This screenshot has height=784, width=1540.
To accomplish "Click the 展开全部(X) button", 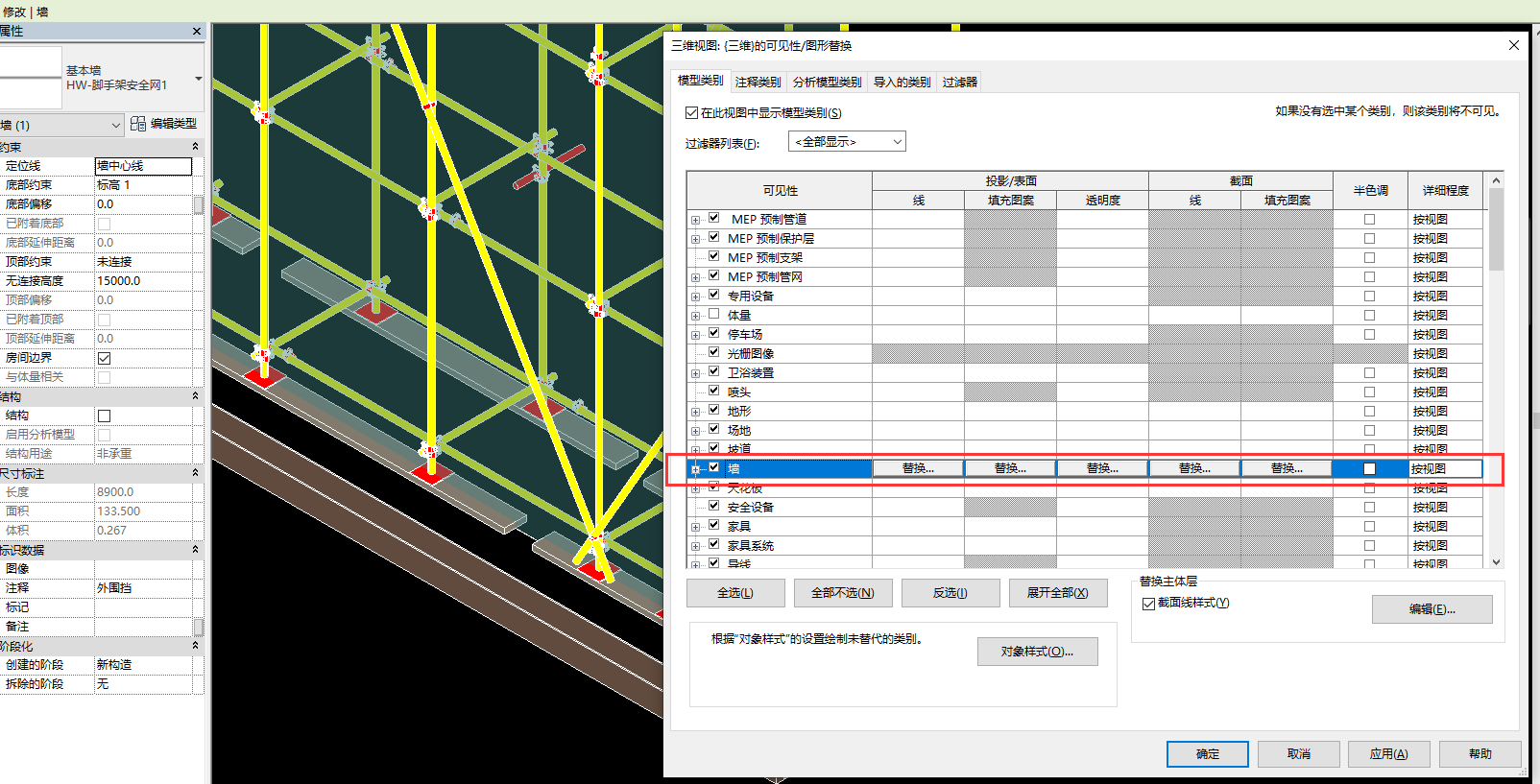I will click(1058, 593).
